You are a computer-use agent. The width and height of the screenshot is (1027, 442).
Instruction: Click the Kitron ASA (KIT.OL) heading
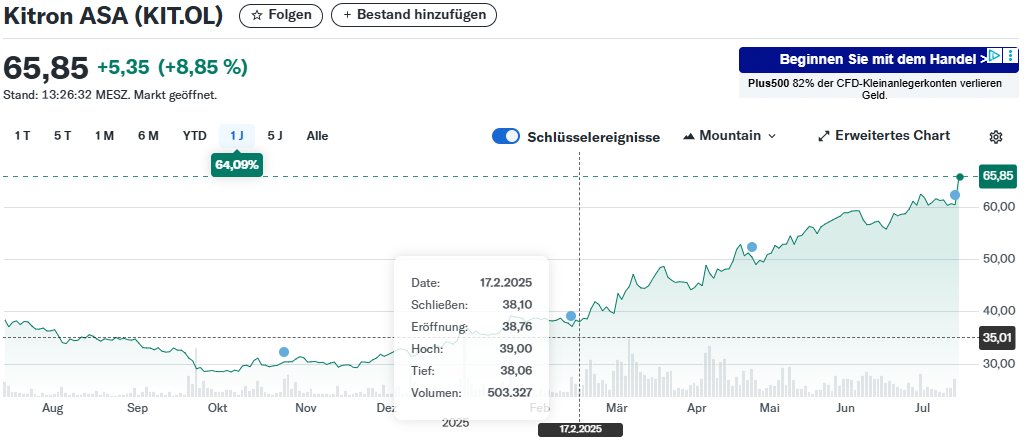[113, 15]
